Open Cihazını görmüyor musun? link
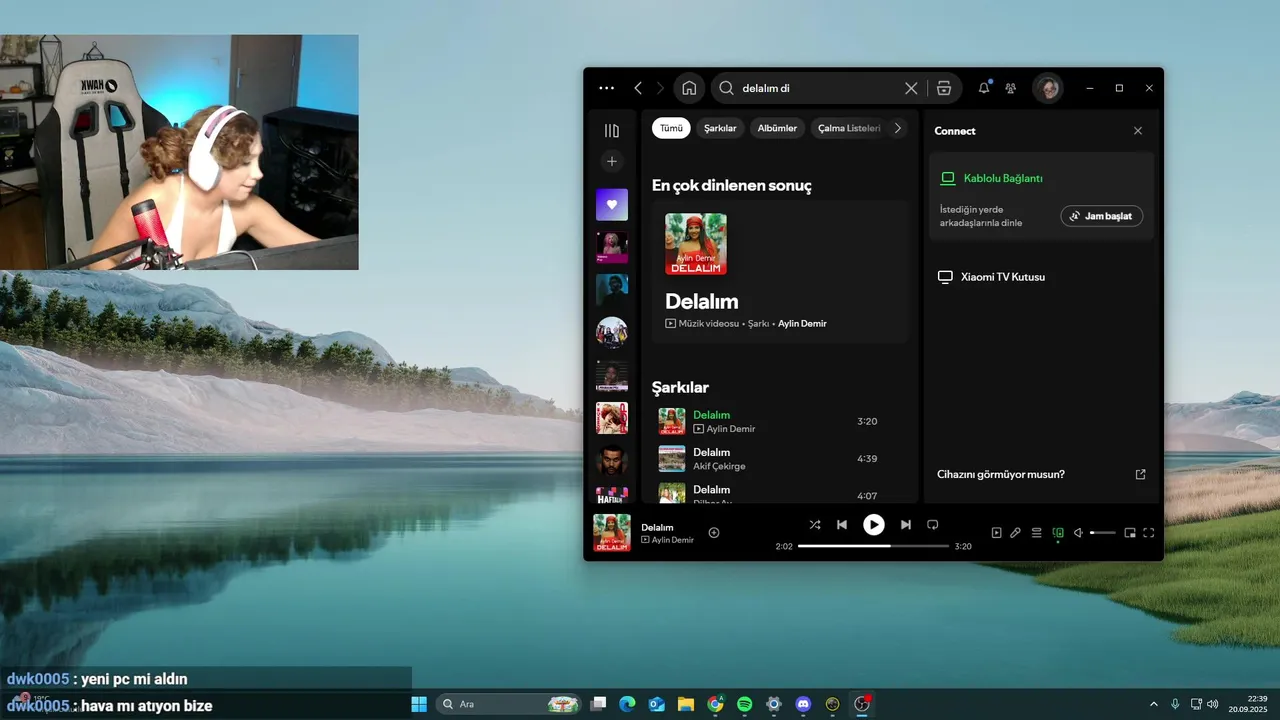 (1041, 474)
